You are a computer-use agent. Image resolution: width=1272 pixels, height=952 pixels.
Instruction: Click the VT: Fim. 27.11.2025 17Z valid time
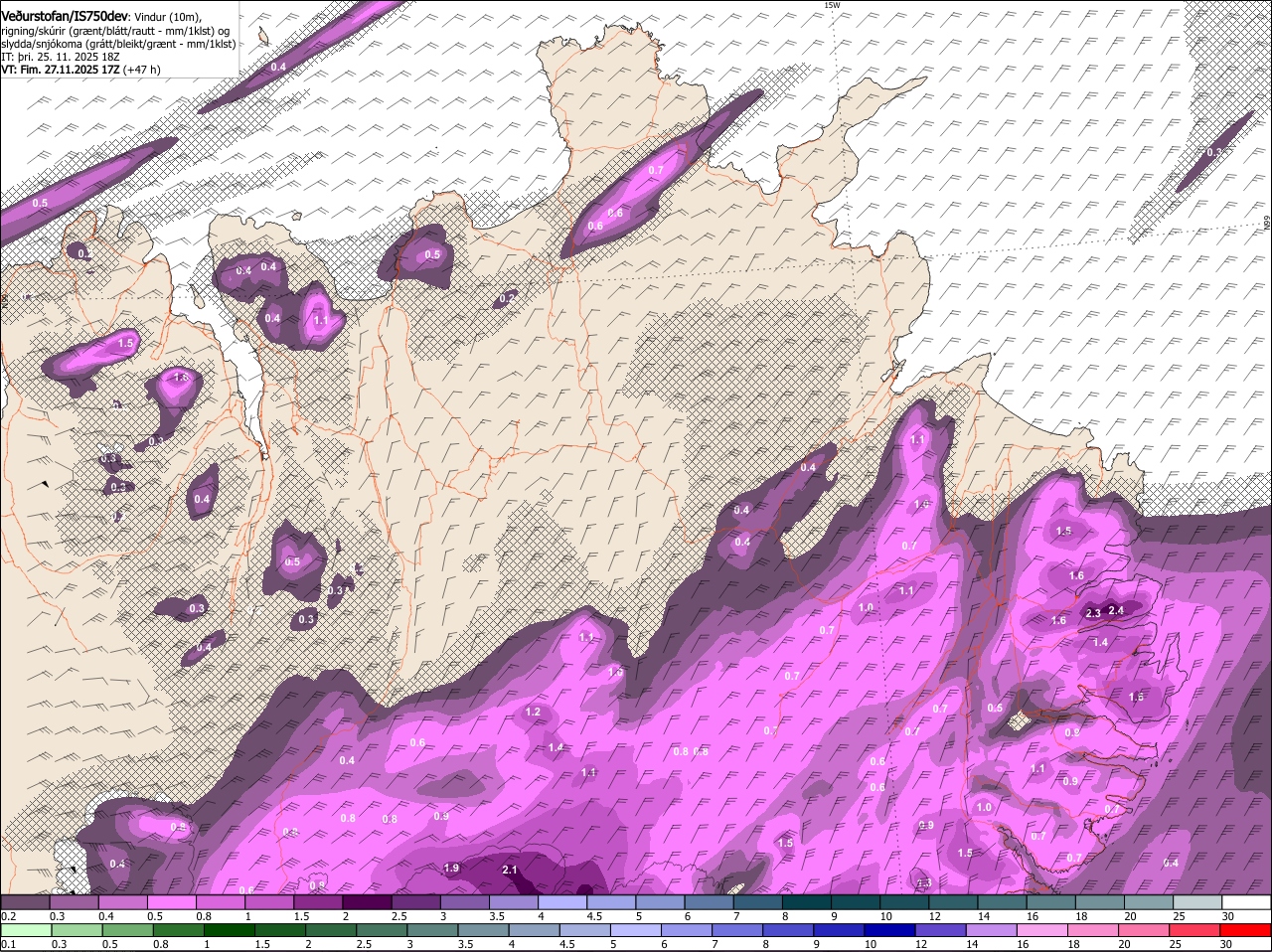click(x=62, y=70)
